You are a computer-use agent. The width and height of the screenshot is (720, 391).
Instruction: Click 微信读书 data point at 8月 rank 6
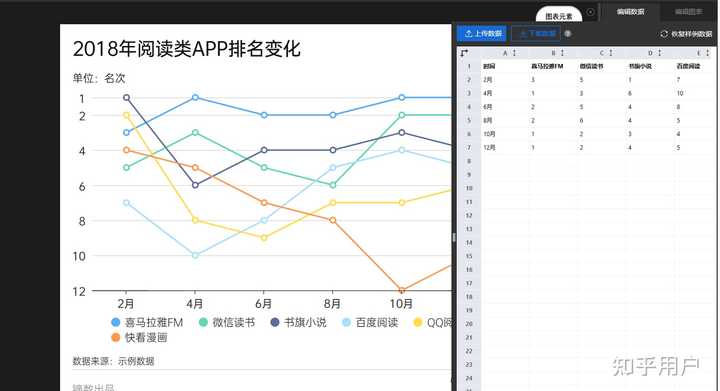[x=333, y=185]
